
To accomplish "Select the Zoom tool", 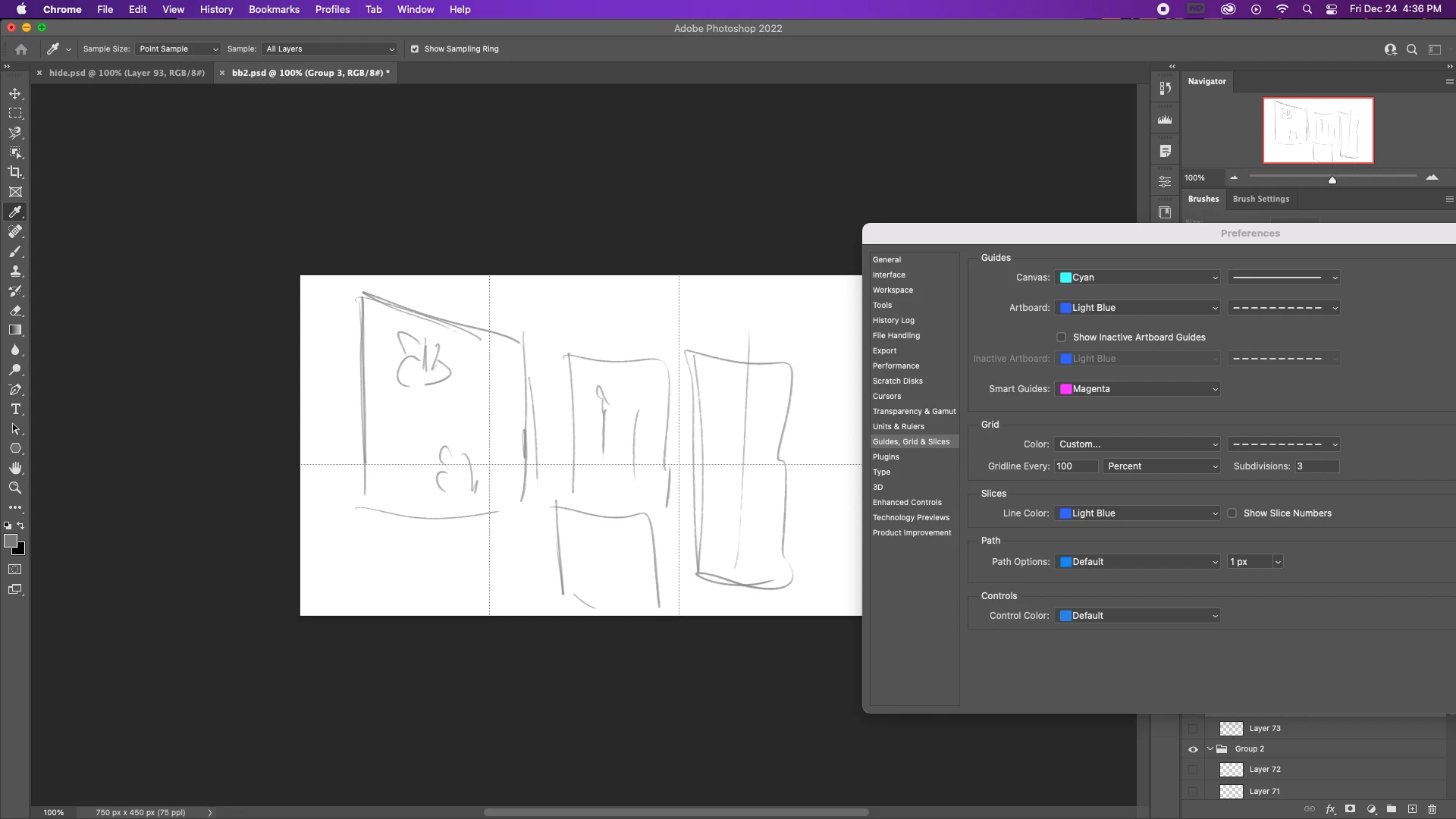I will [15, 488].
